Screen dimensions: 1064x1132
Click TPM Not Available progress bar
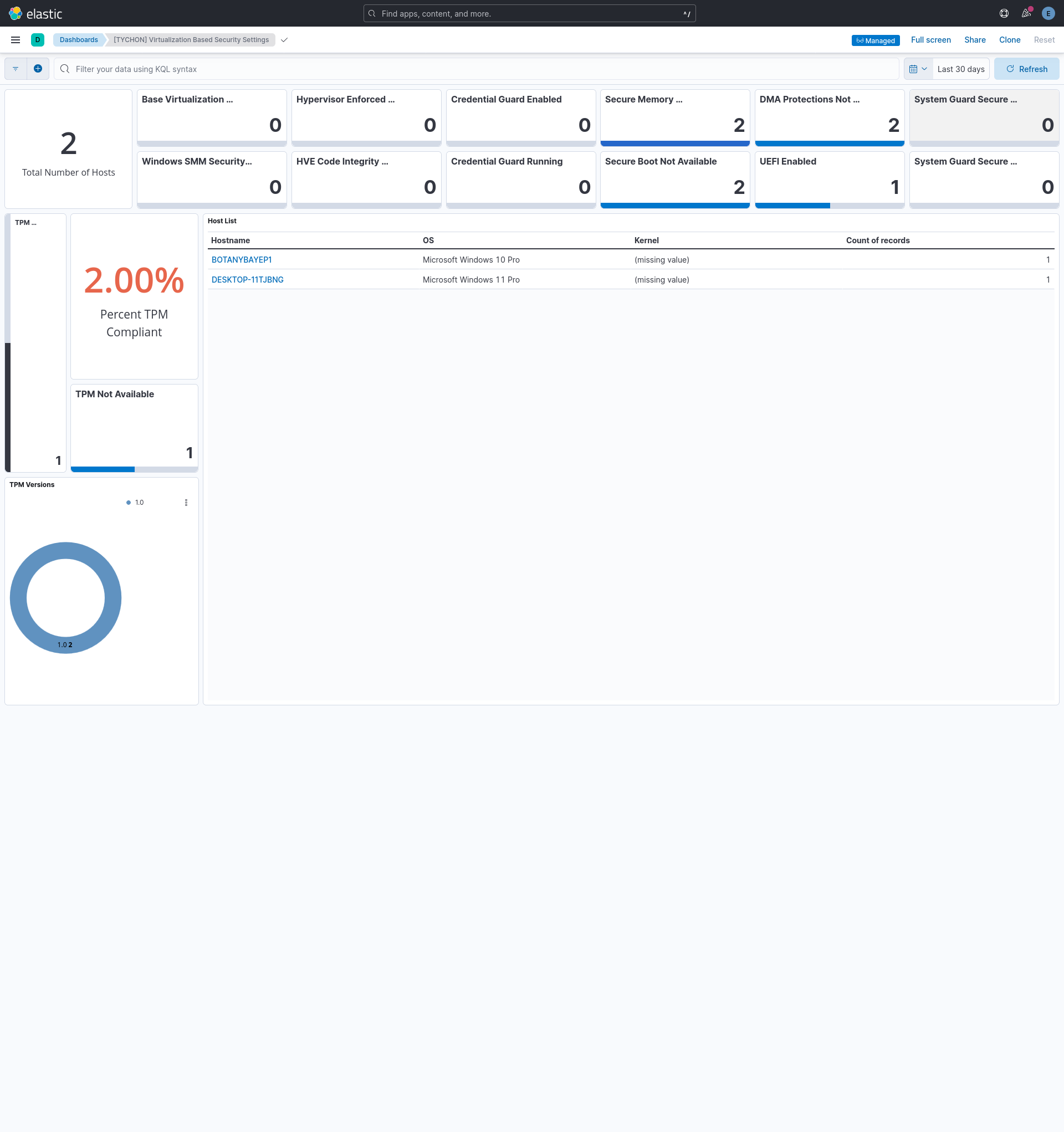tap(135, 469)
